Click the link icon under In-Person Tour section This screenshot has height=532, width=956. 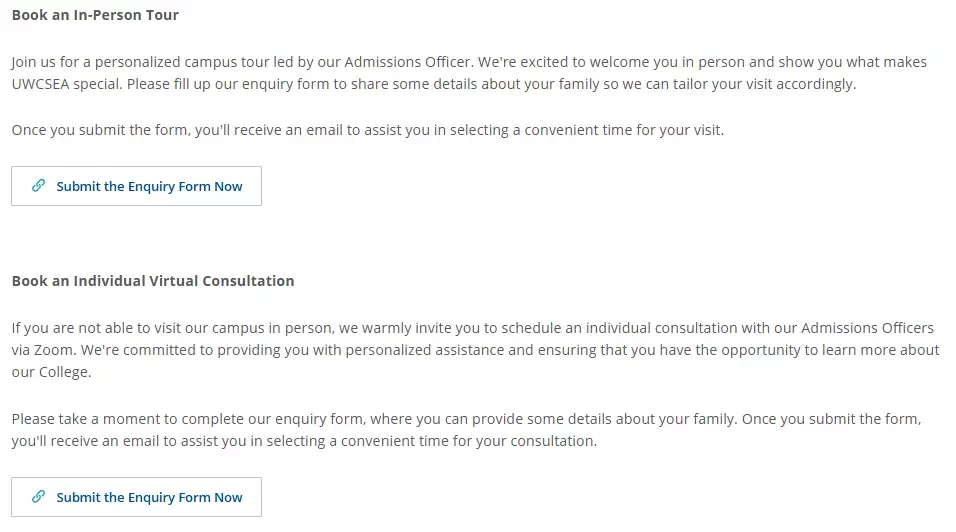[38, 185]
